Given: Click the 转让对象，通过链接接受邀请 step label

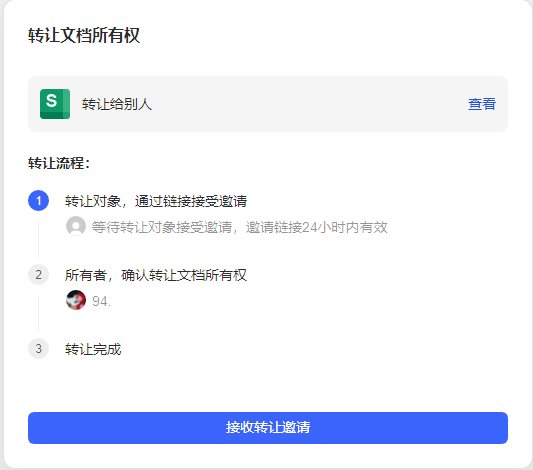Looking at the screenshot, I should [x=156, y=201].
